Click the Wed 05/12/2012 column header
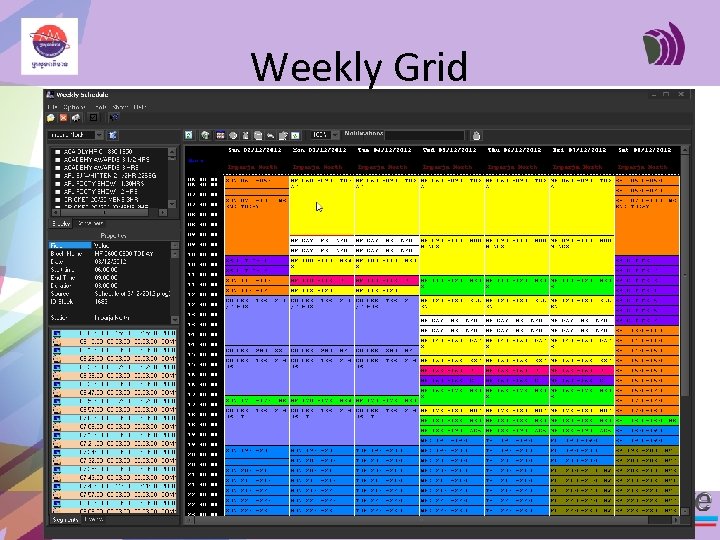 coord(450,150)
